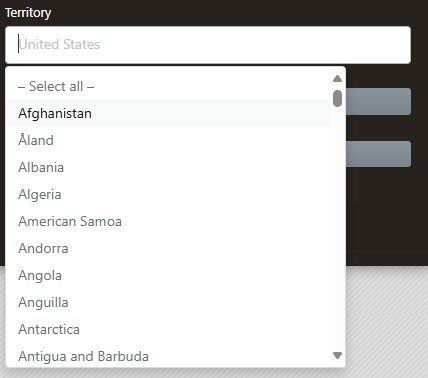
Task: Click the scroll down arrow in dropdown list
Action: (337, 356)
